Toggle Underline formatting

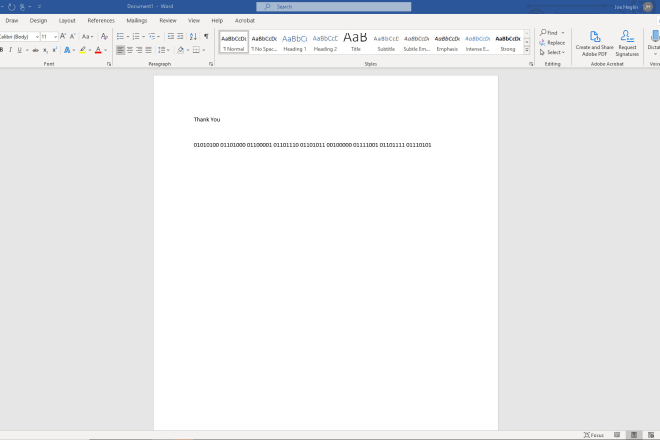[19, 50]
